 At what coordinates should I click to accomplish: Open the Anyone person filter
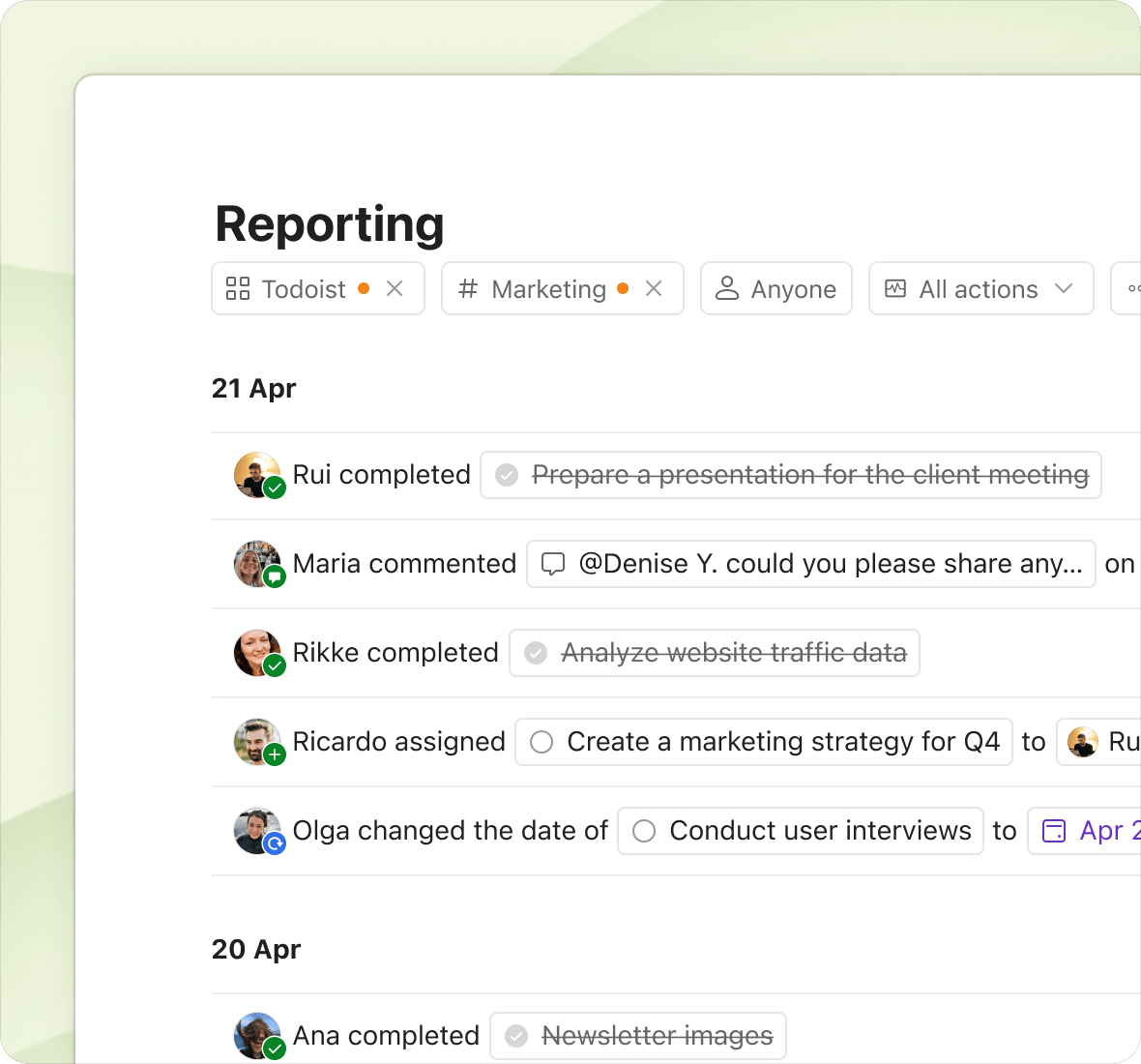tap(776, 289)
